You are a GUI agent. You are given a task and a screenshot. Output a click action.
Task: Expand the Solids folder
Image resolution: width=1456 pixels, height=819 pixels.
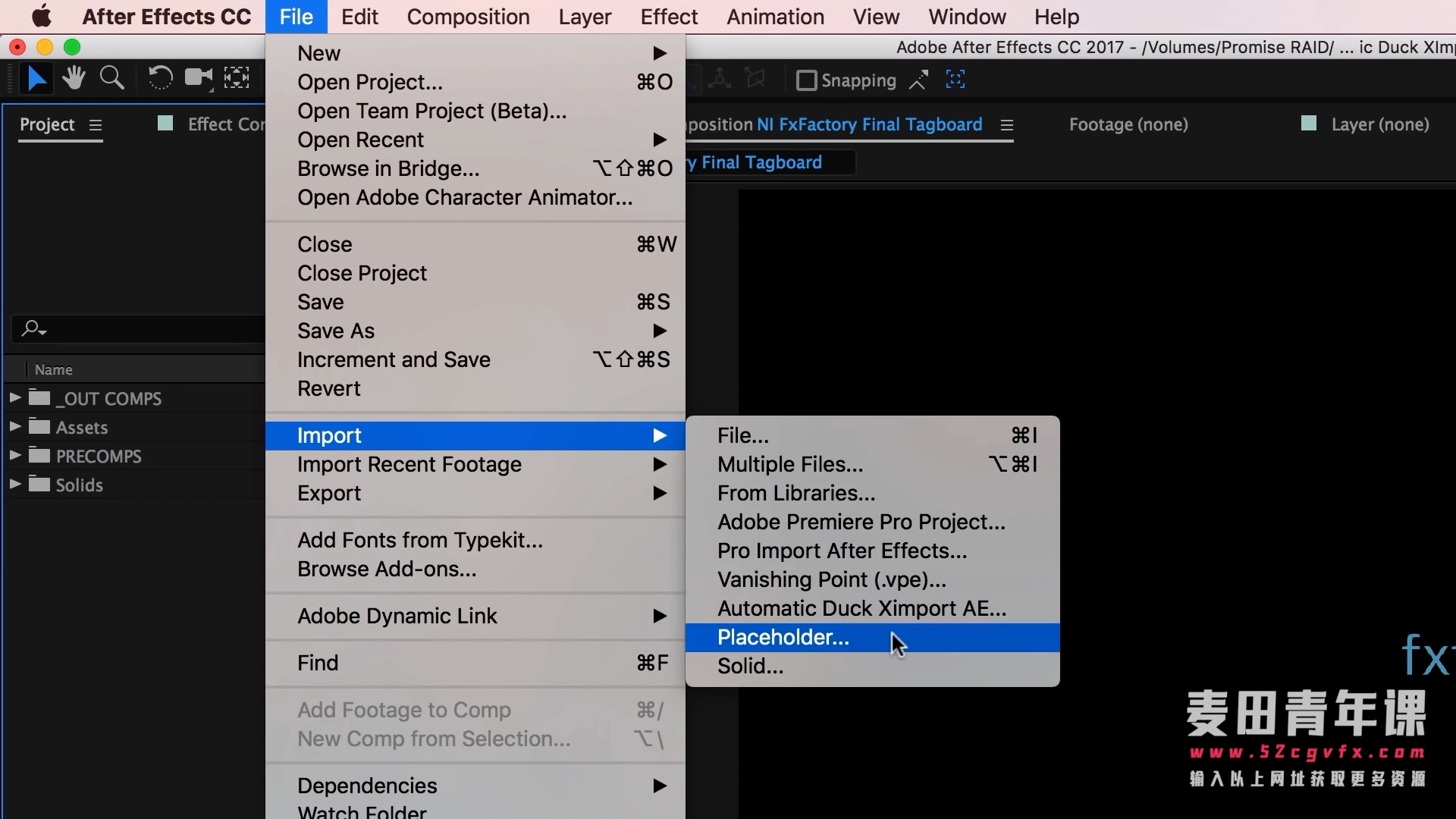(14, 484)
